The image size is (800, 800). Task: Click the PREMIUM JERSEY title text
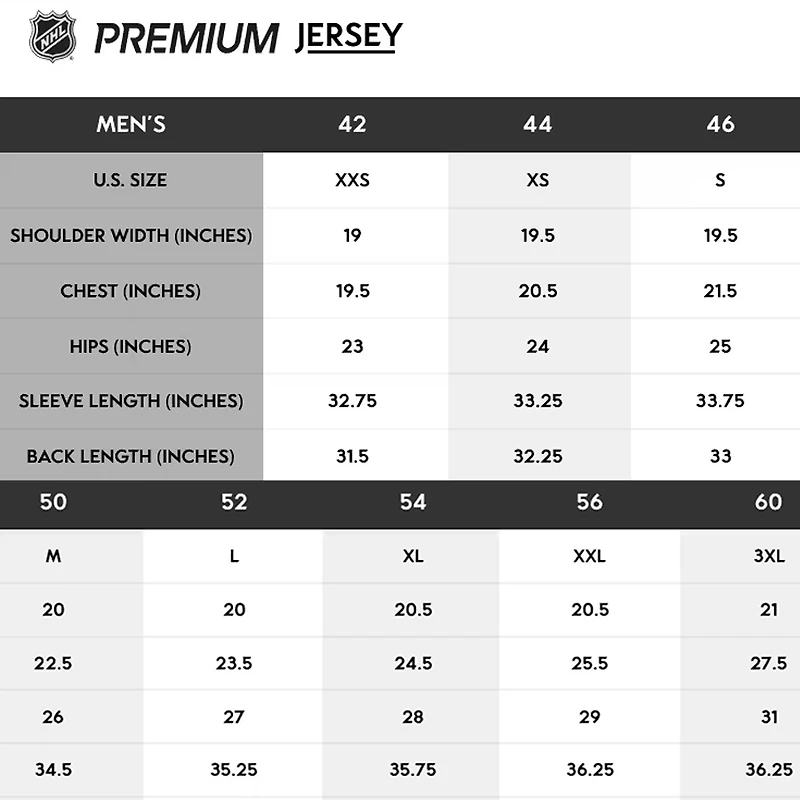(248, 38)
